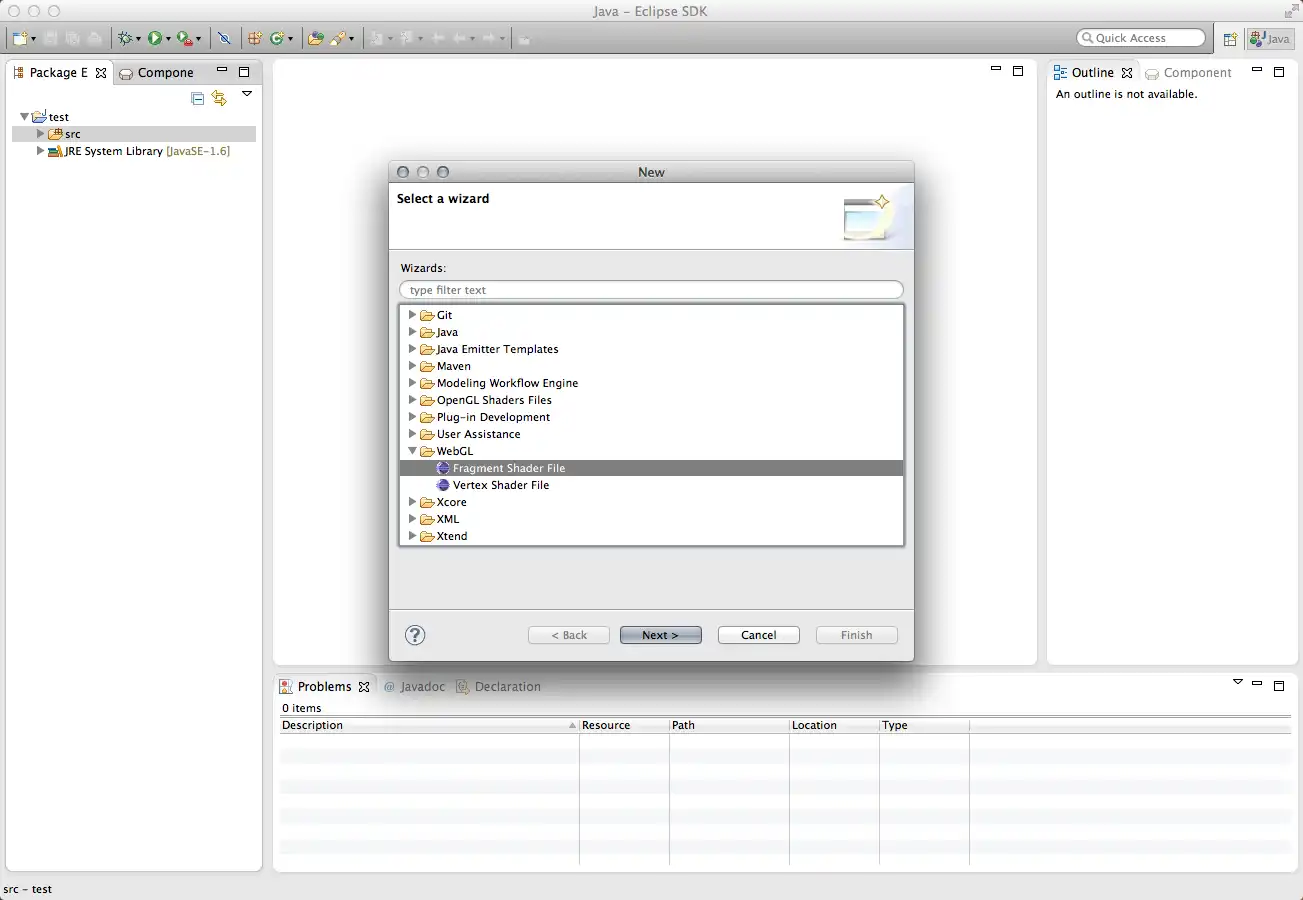
Task: Open the Javadoc tab
Action: coord(415,686)
